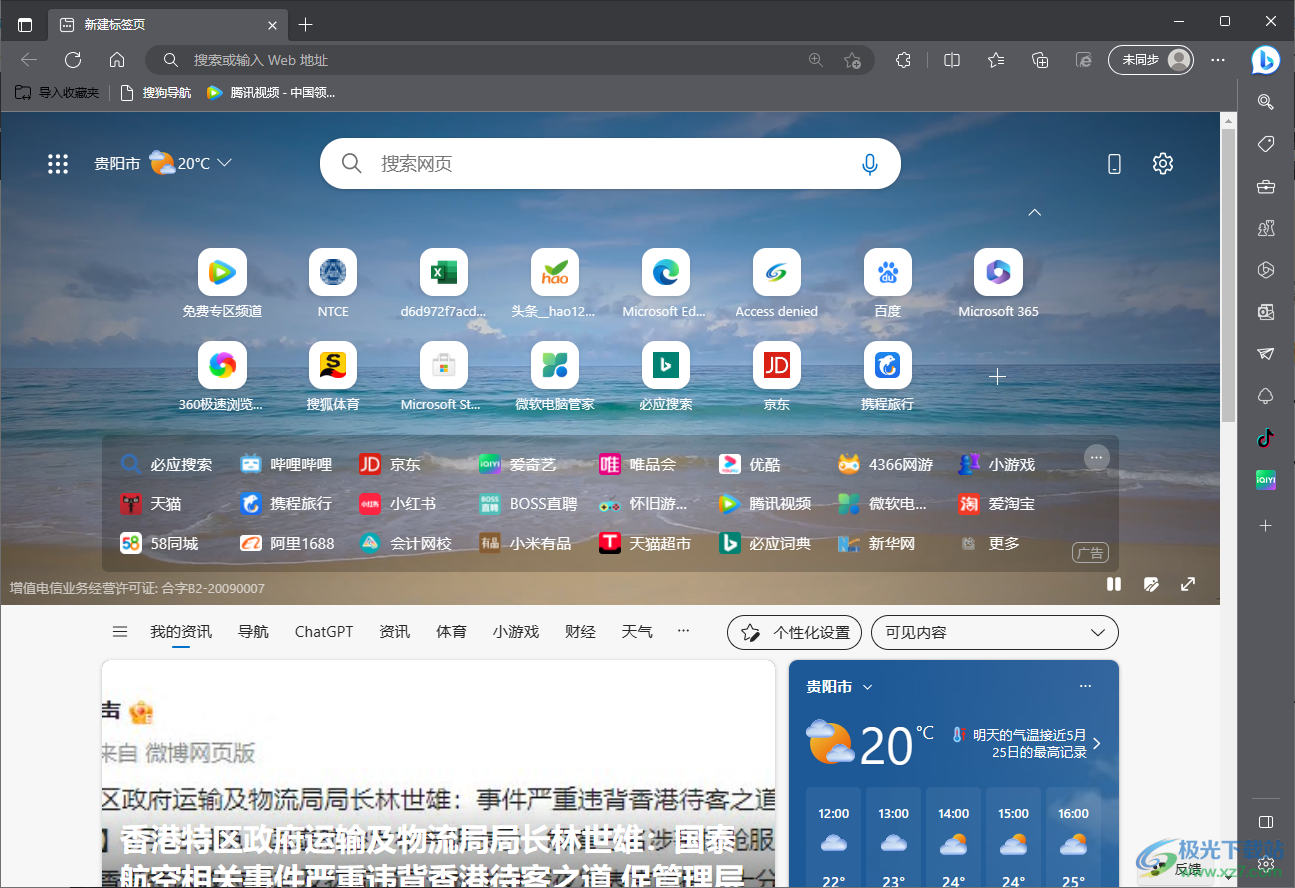Open page settings gear icon
1295x888 pixels.
[x=1162, y=163]
